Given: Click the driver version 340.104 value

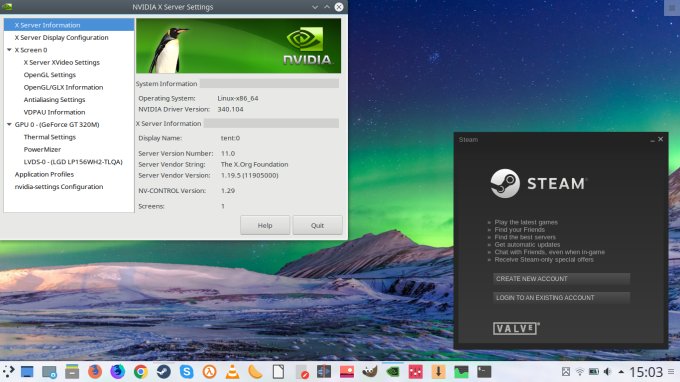Looking at the screenshot, I should pyautogui.click(x=230, y=109).
